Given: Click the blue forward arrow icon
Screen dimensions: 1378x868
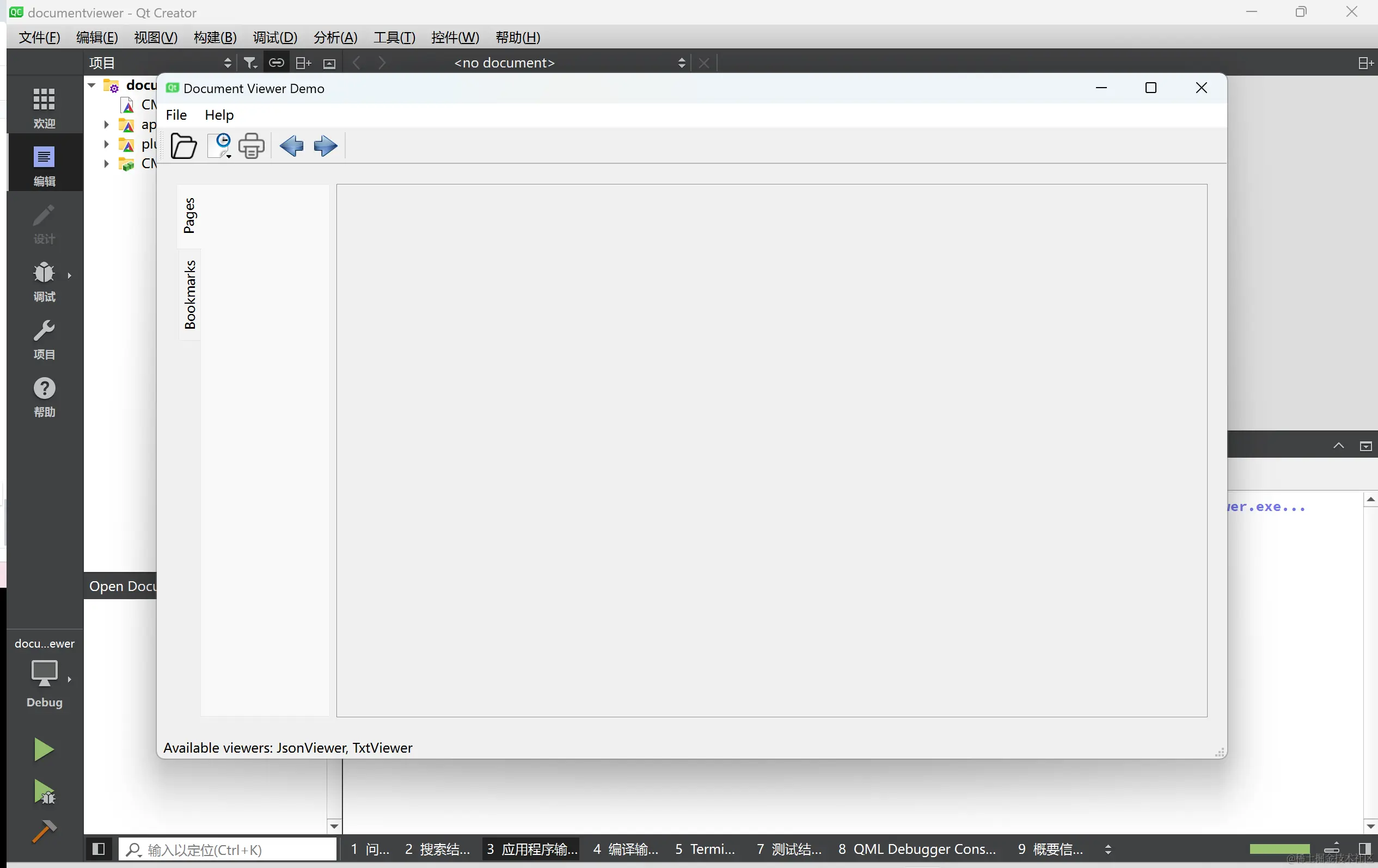Looking at the screenshot, I should point(325,146).
